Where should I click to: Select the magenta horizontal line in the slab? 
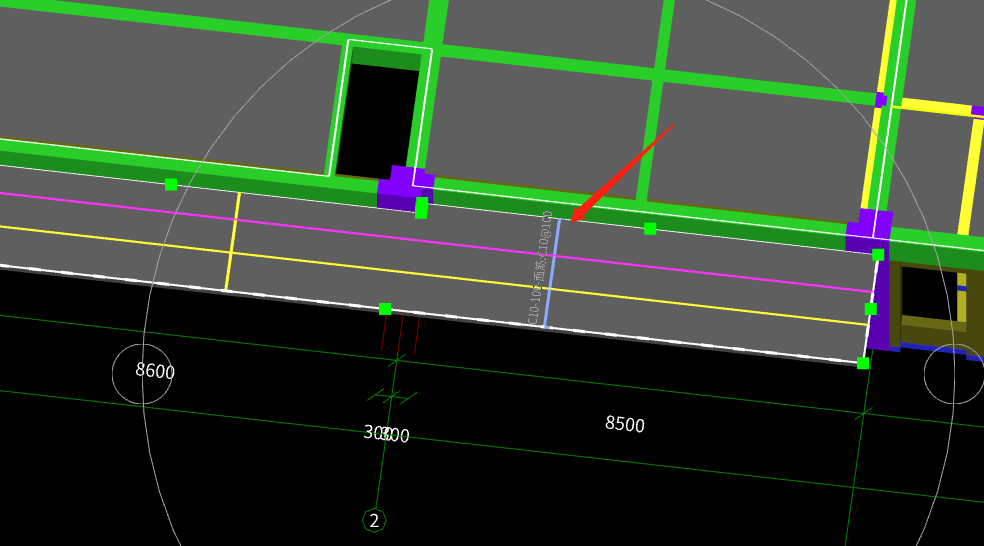coord(436,242)
